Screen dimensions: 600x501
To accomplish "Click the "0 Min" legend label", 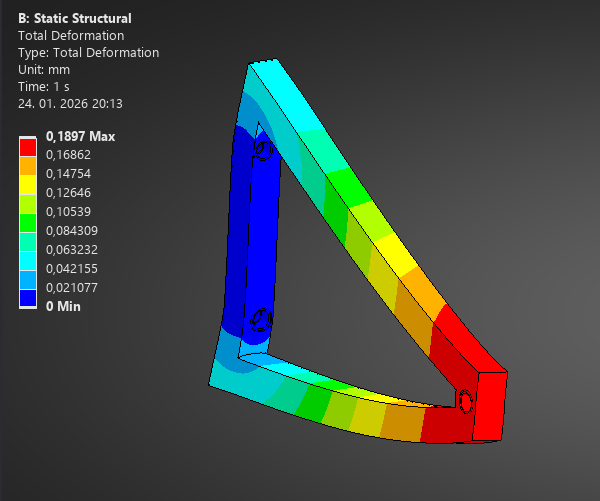I will pyautogui.click(x=64, y=306).
